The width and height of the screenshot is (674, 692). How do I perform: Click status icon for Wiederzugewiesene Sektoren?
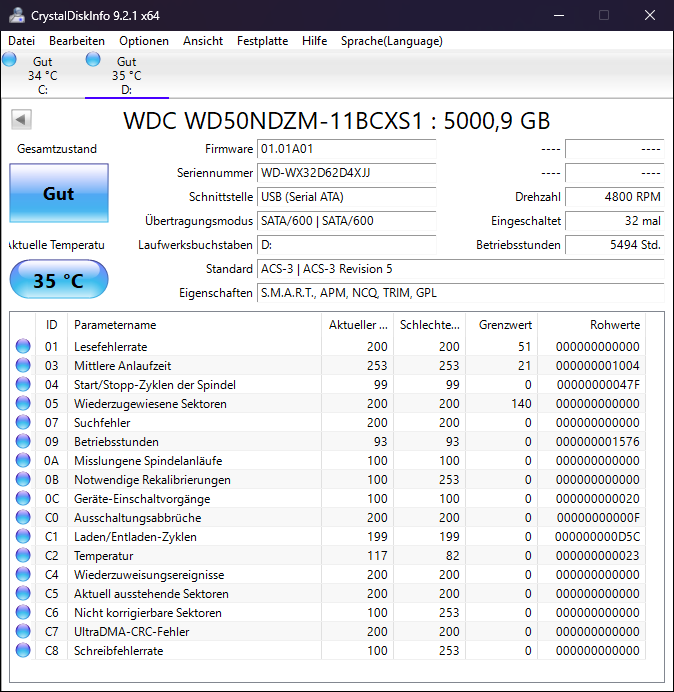tap(23, 403)
